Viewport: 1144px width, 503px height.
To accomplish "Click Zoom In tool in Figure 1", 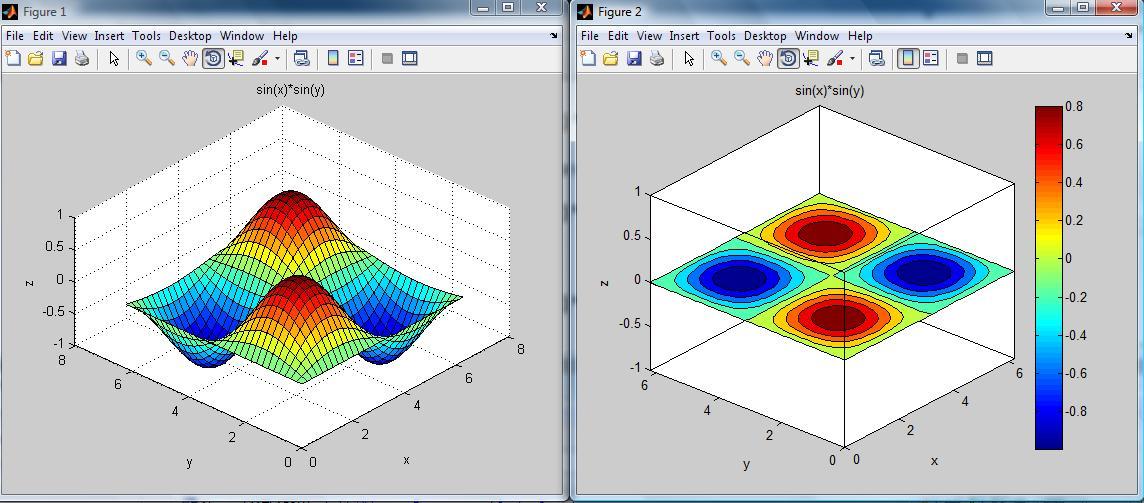I will click(144, 59).
